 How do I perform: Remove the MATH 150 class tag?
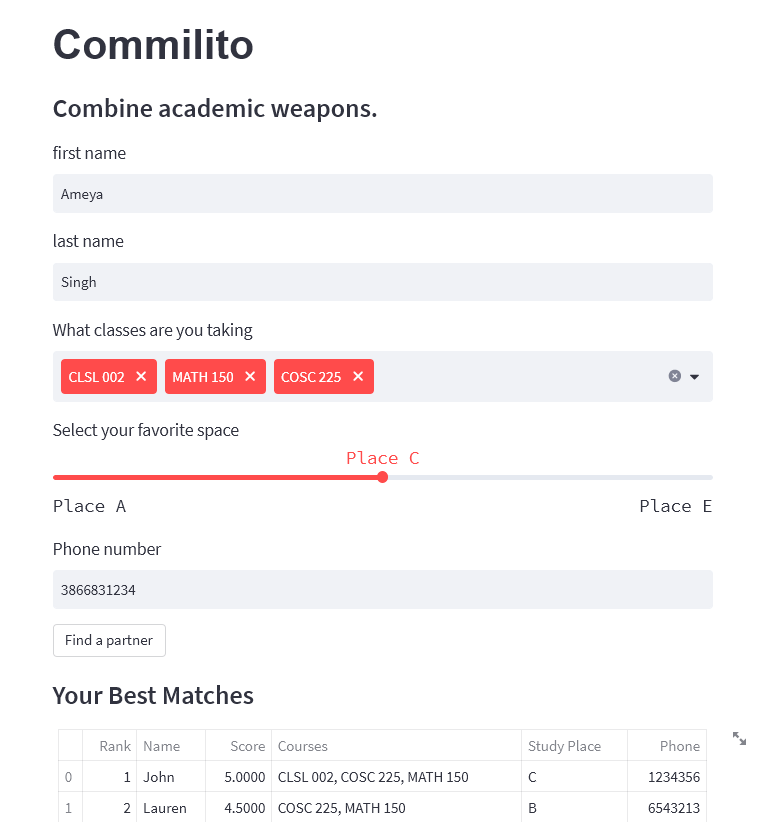(x=250, y=377)
